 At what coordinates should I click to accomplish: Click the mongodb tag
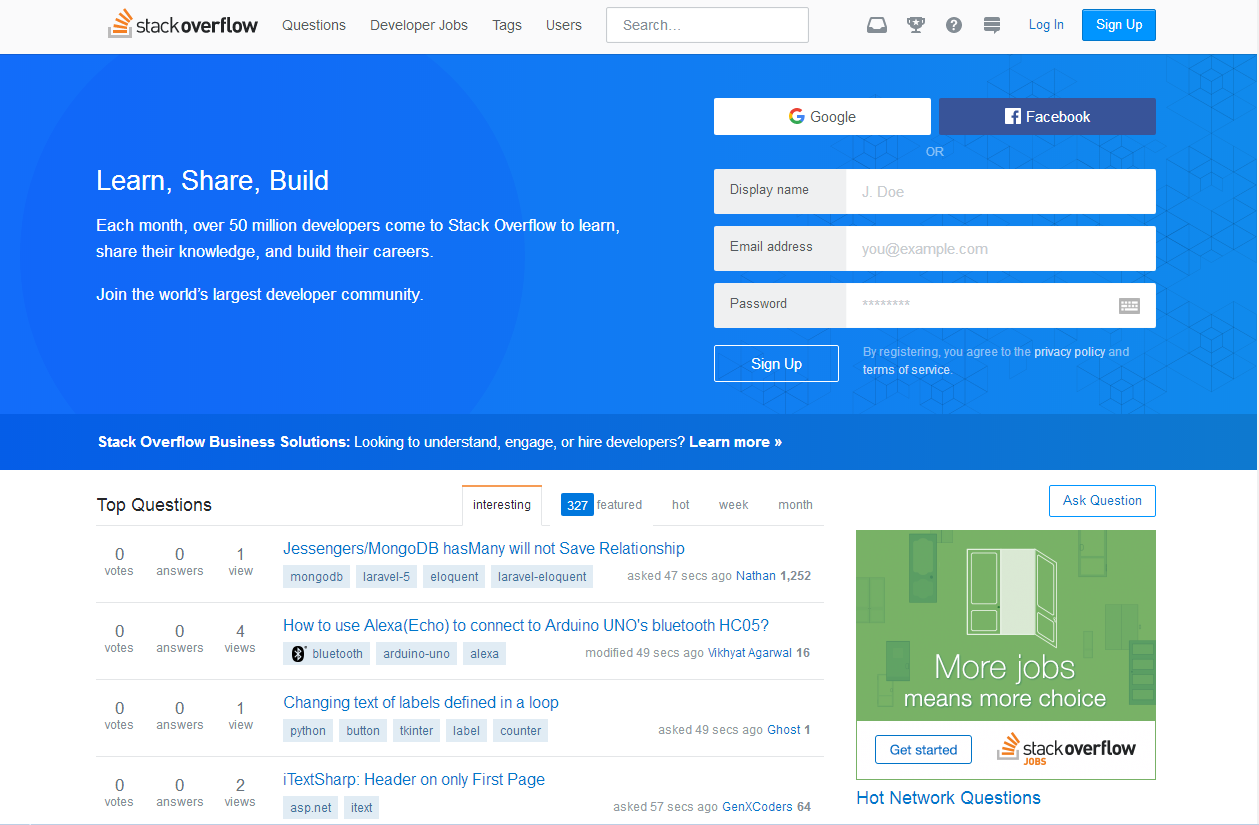click(317, 577)
